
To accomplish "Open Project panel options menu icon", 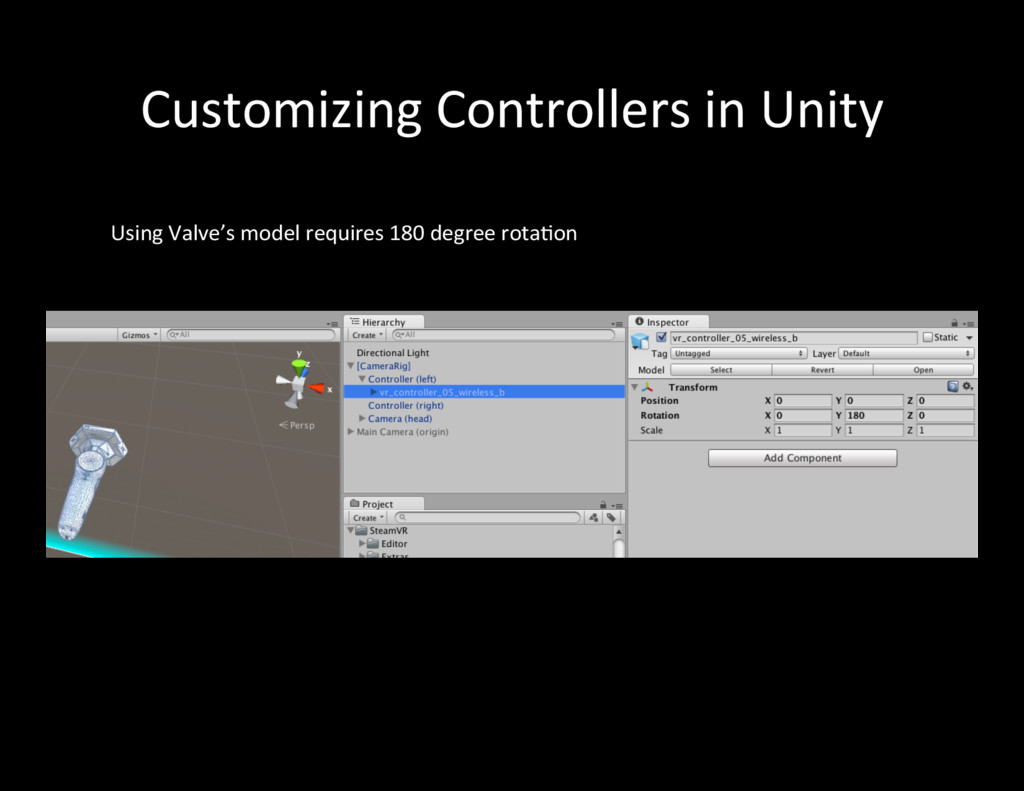I will click(x=616, y=506).
